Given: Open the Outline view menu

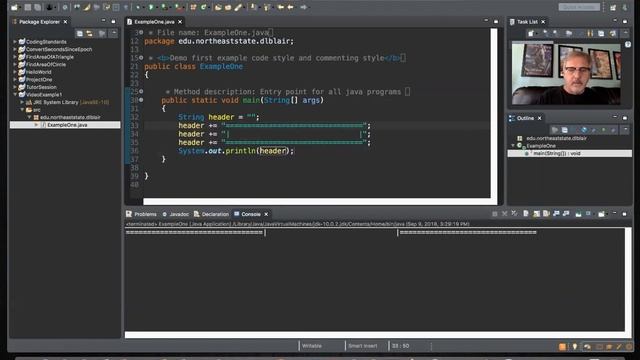Looking at the screenshot, I should point(625,130).
